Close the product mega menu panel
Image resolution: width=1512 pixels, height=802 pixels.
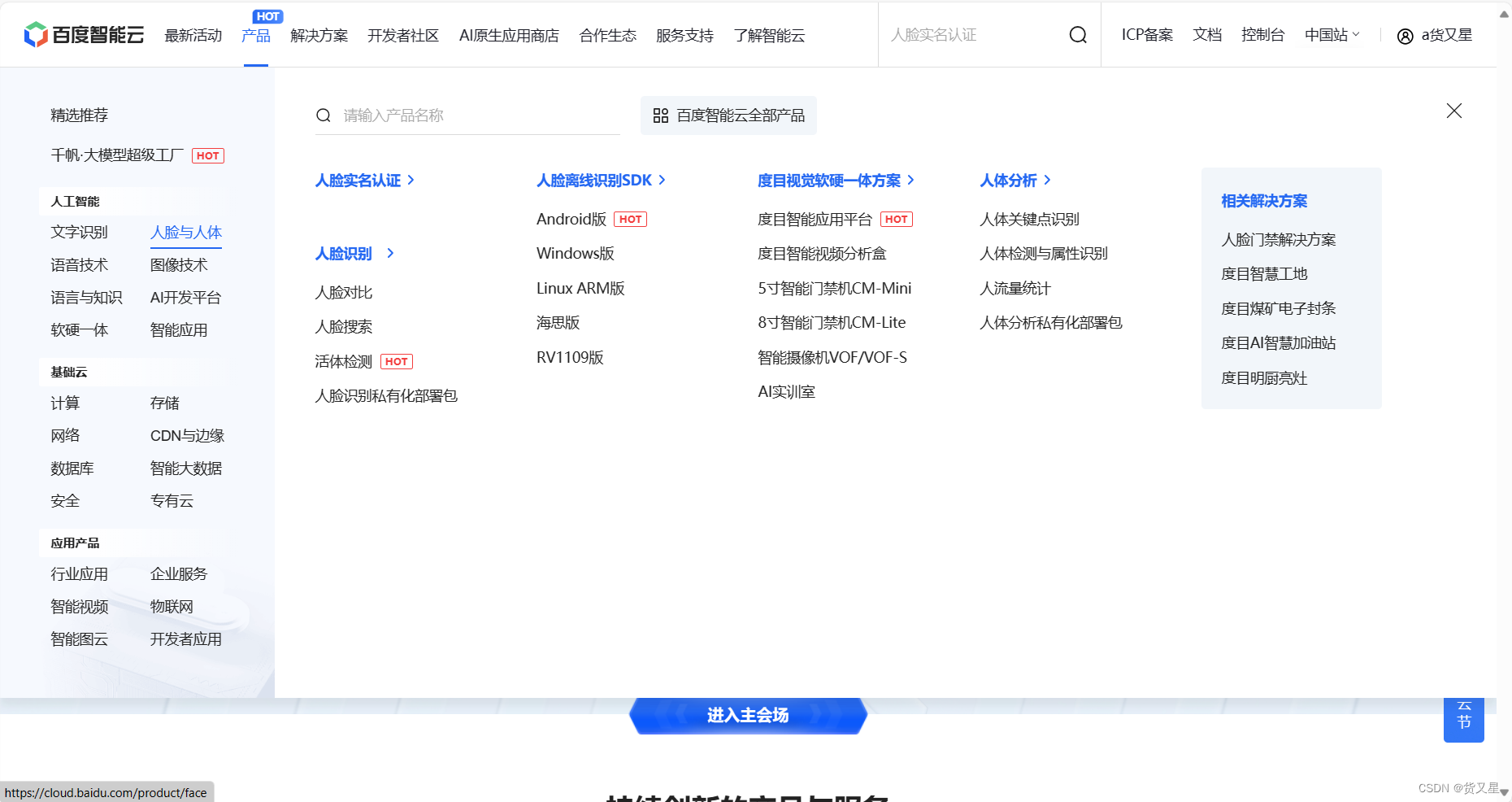point(1454,111)
